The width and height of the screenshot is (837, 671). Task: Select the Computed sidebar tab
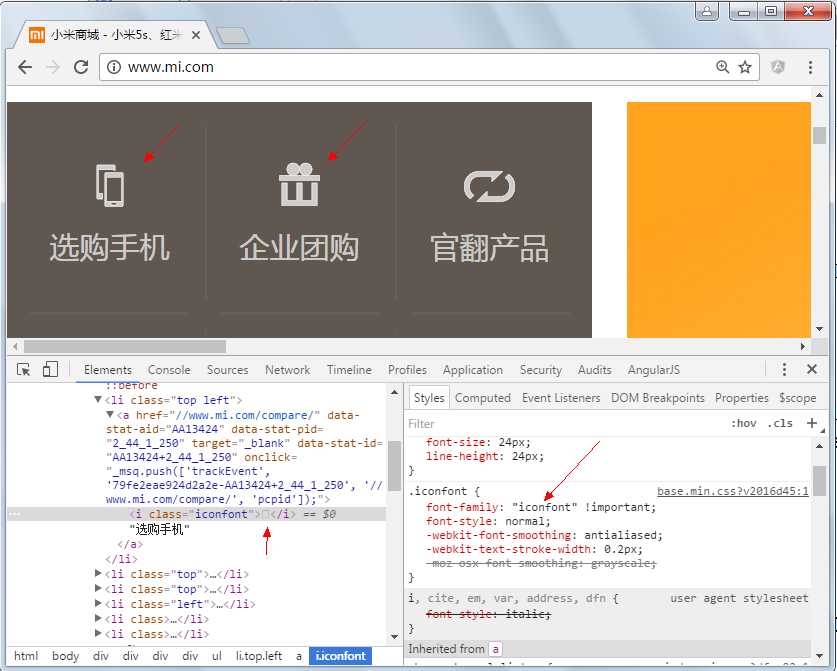pyautogui.click(x=483, y=398)
